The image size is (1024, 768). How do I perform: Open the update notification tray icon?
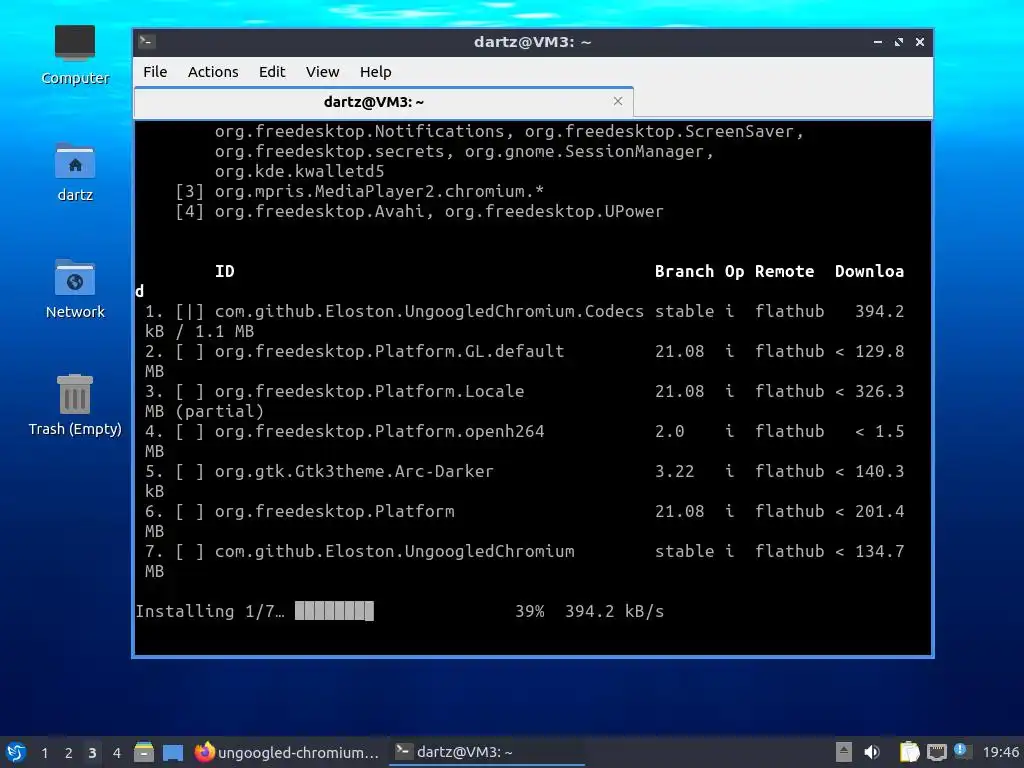pos(962,751)
